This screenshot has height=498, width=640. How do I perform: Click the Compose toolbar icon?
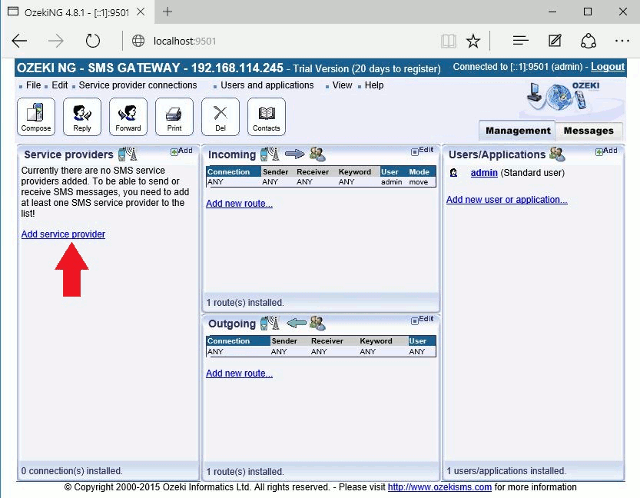[36, 117]
